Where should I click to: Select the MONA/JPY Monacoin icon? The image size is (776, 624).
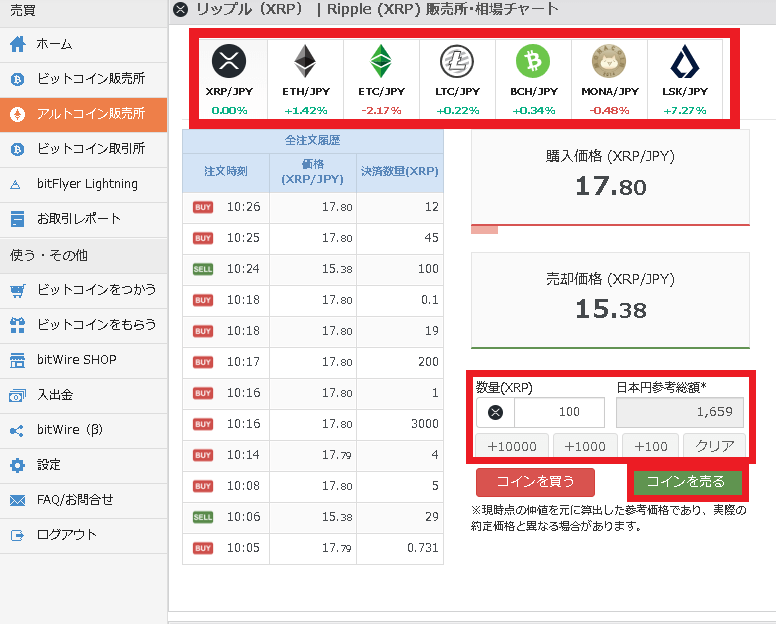[609, 61]
